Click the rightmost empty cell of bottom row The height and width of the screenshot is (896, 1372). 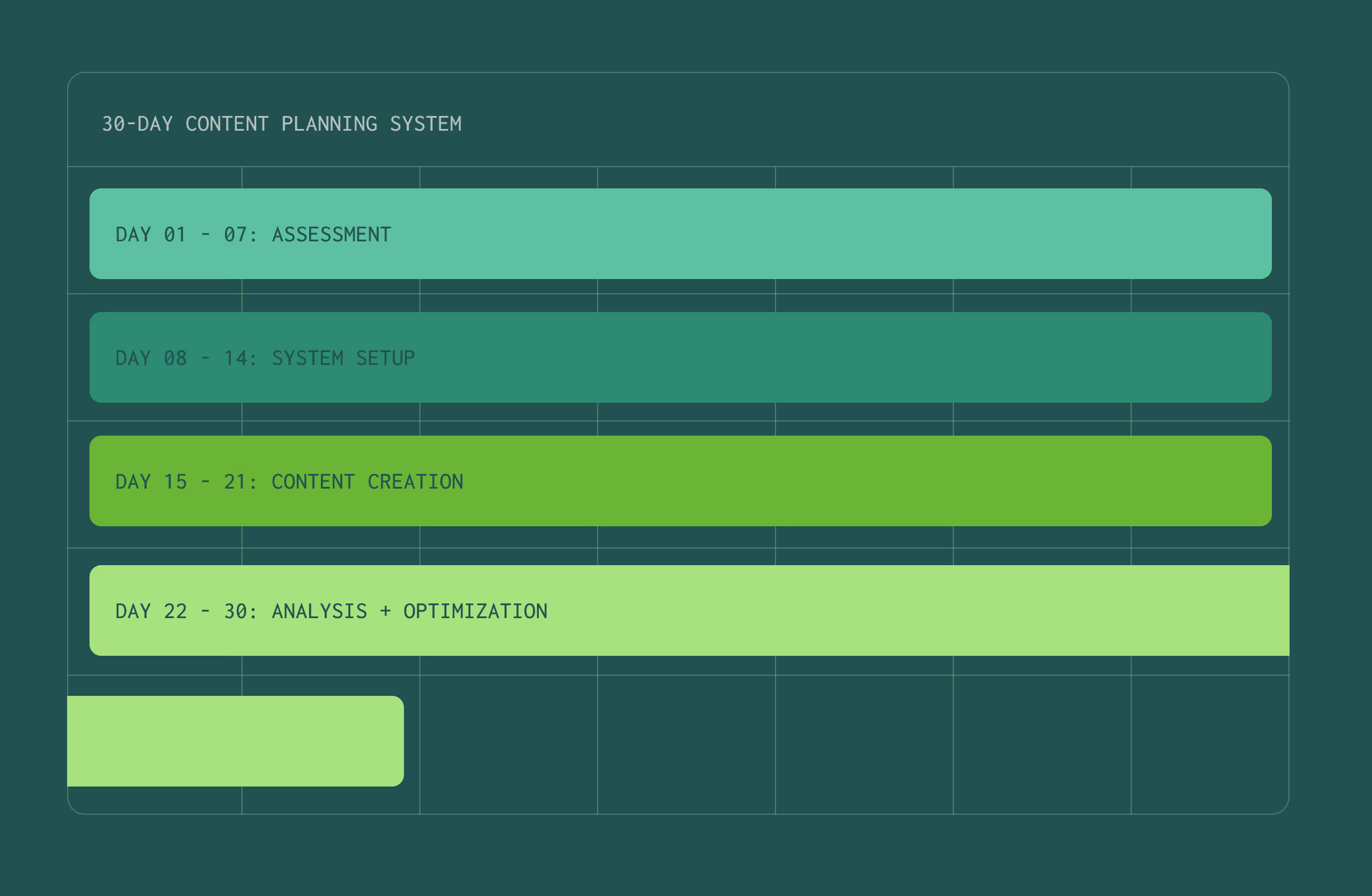(1209, 745)
